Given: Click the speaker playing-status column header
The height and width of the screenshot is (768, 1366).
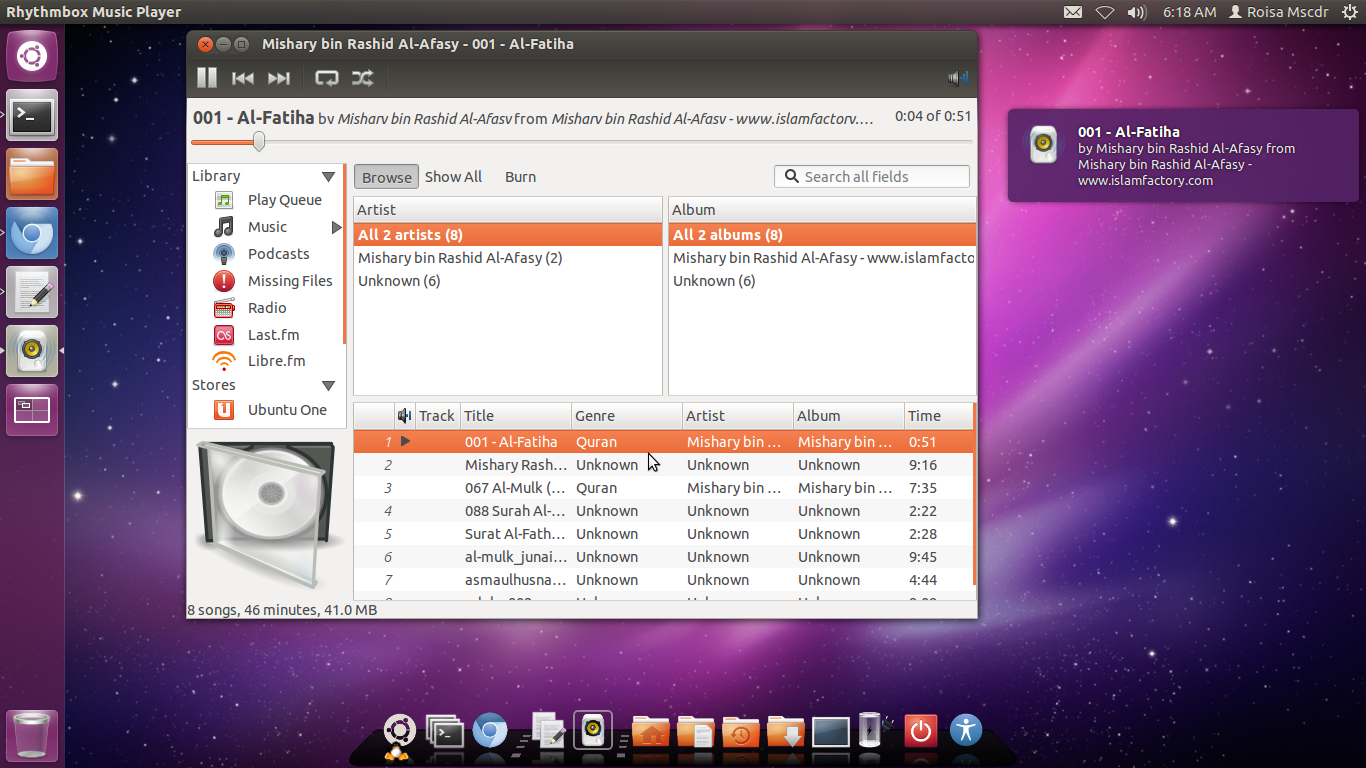Looking at the screenshot, I should 404,416.
